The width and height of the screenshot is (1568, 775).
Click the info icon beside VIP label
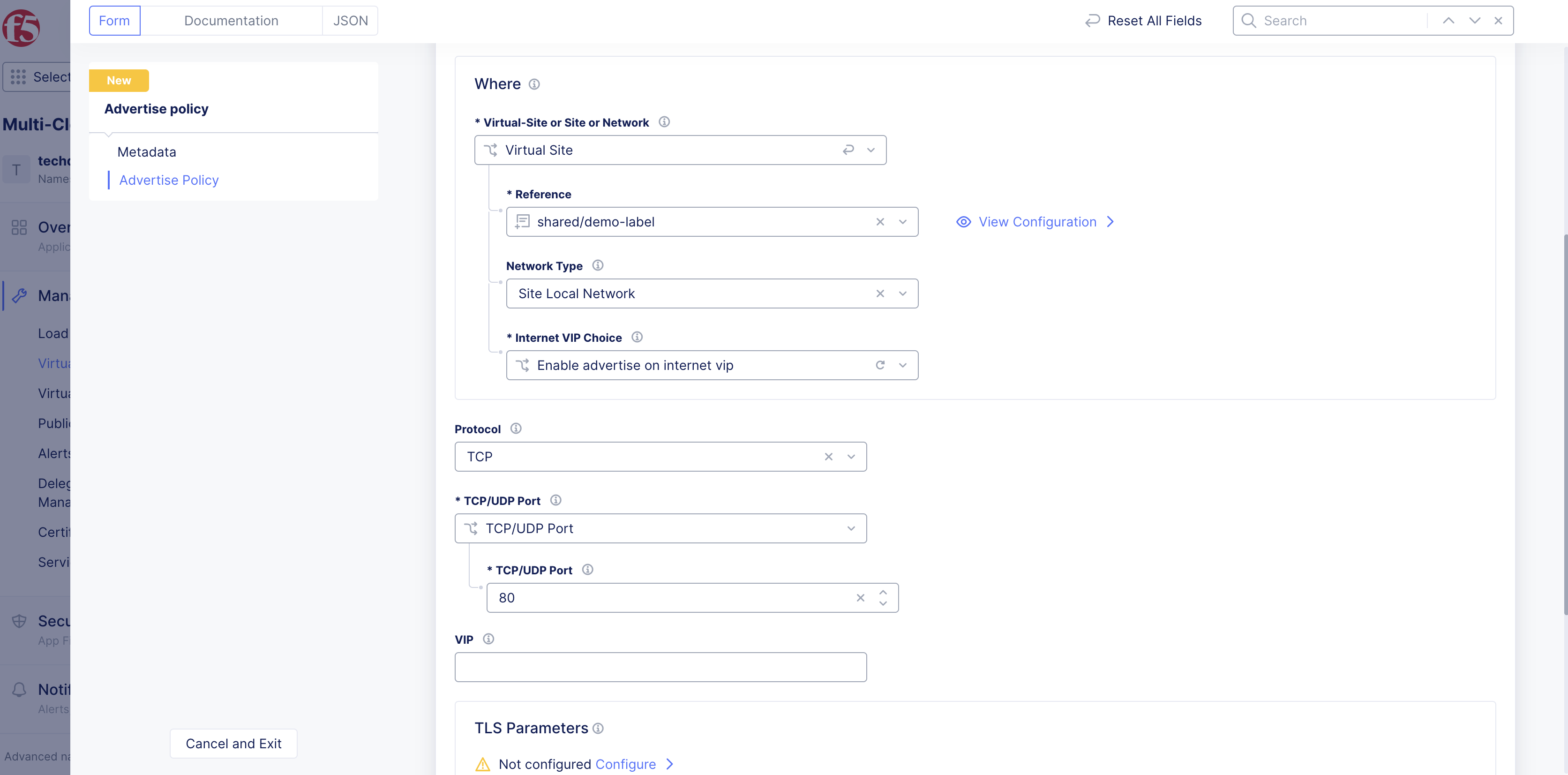click(x=488, y=639)
